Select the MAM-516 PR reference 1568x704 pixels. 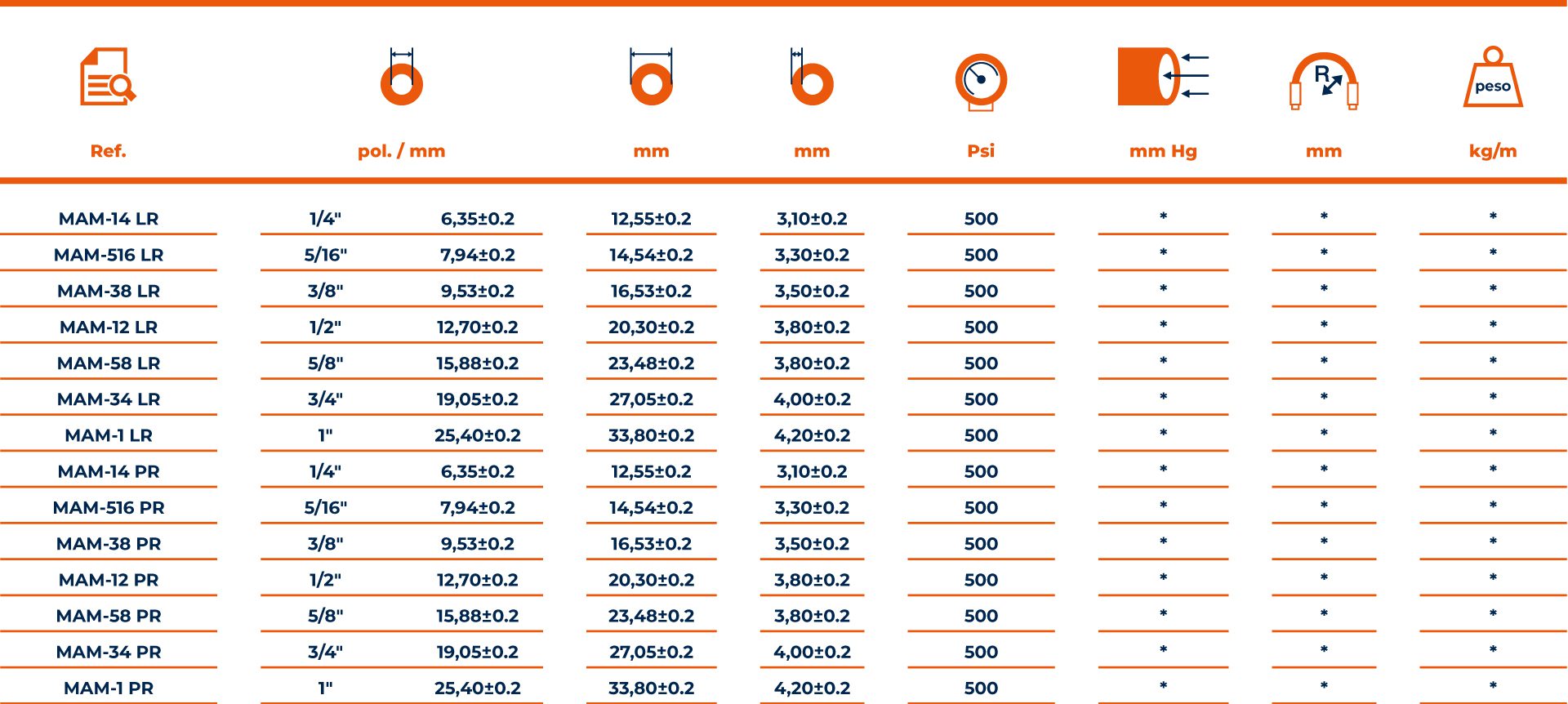(109, 508)
